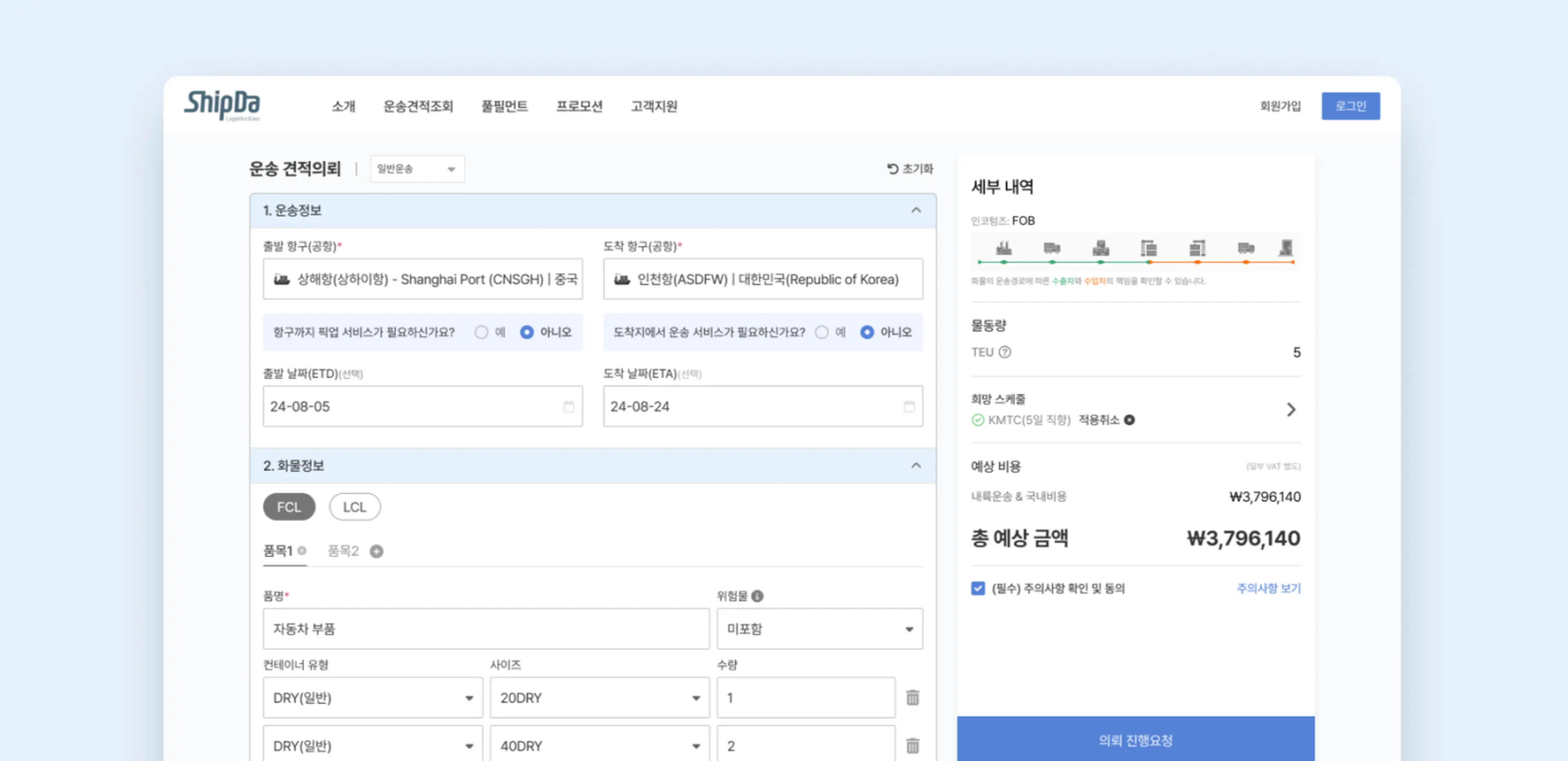The image size is (1568, 761).
Task: Toggle the 주의사항 확인 및 동의 checkbox
Action: pos(978,588)
